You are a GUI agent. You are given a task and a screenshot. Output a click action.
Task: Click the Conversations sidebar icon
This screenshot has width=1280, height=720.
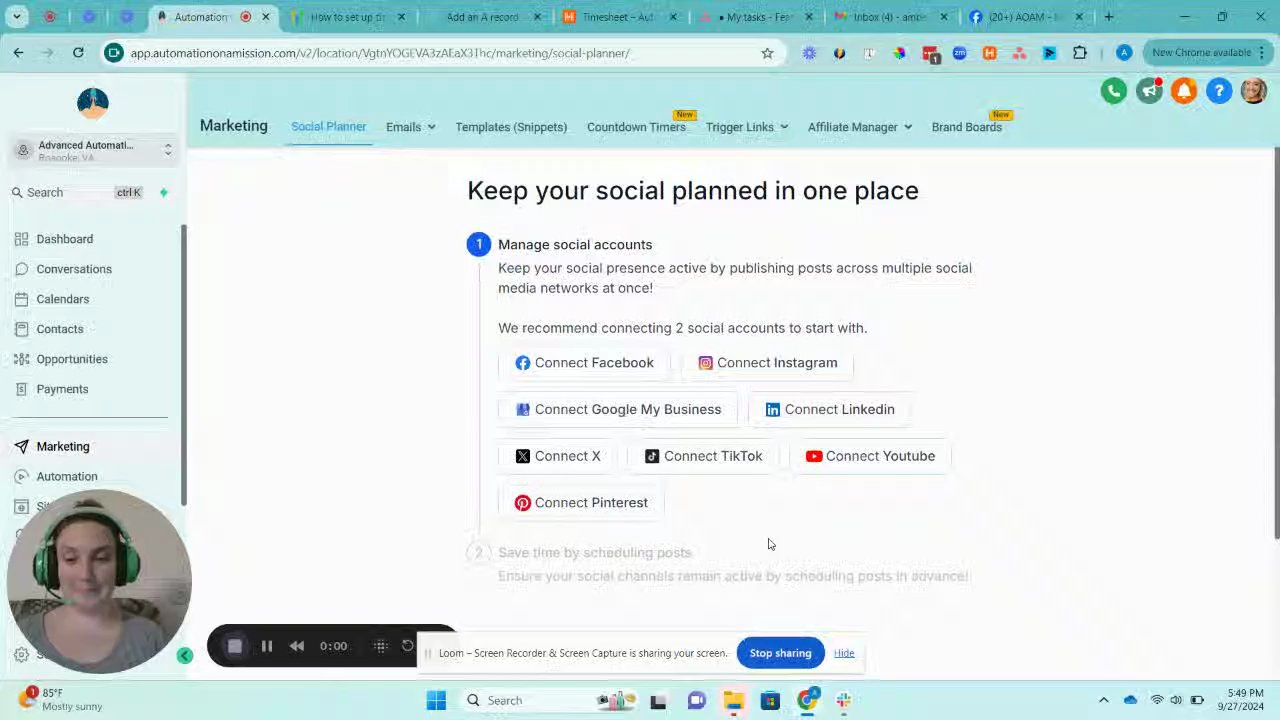21,269
